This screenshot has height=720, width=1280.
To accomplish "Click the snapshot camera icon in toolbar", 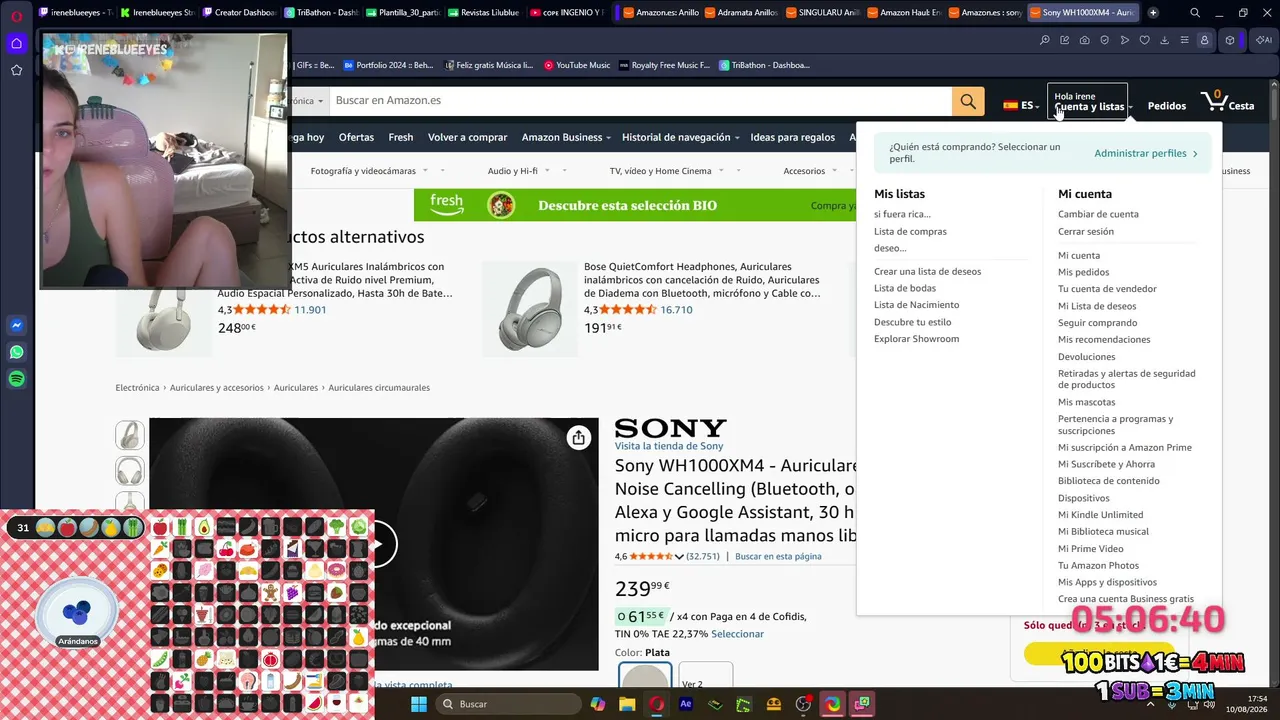I will [x=1085, y=40].
